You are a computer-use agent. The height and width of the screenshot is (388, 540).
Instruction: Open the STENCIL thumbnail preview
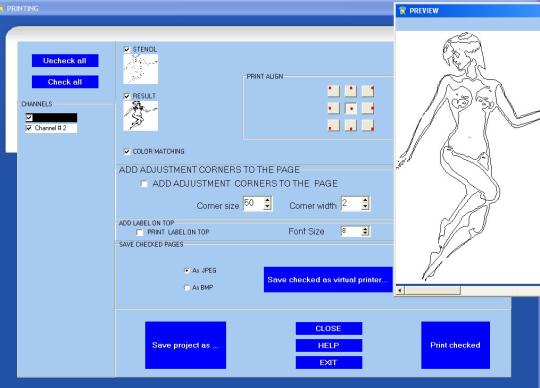click(141, 69)
